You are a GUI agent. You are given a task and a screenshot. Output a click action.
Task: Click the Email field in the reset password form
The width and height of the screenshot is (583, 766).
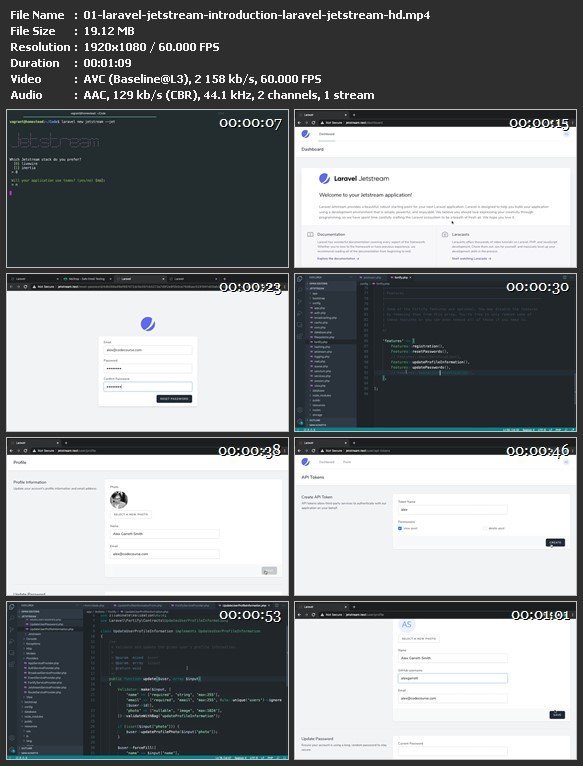pos(148,350)
